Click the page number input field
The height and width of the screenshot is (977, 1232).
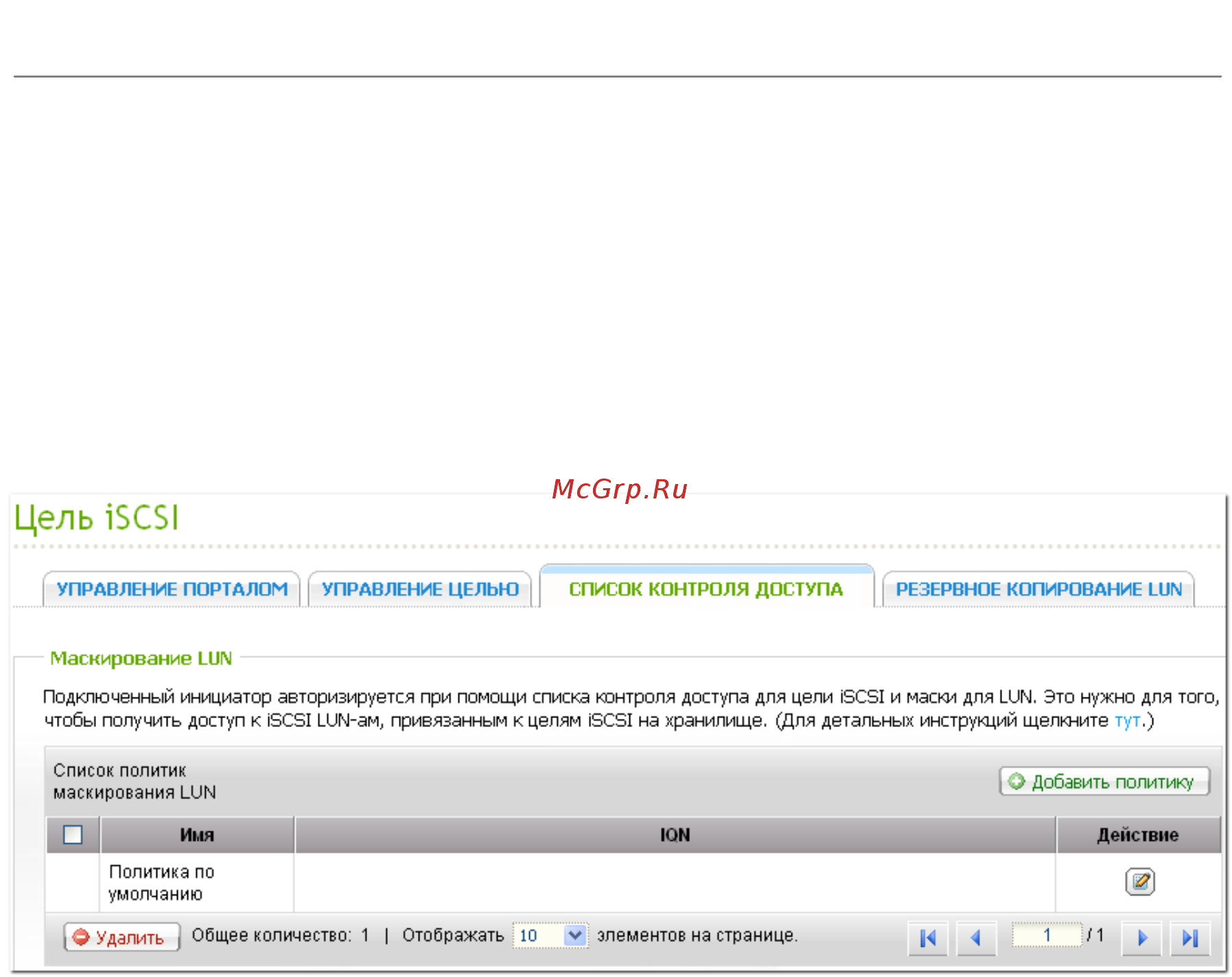click(x=1047, y=935)
